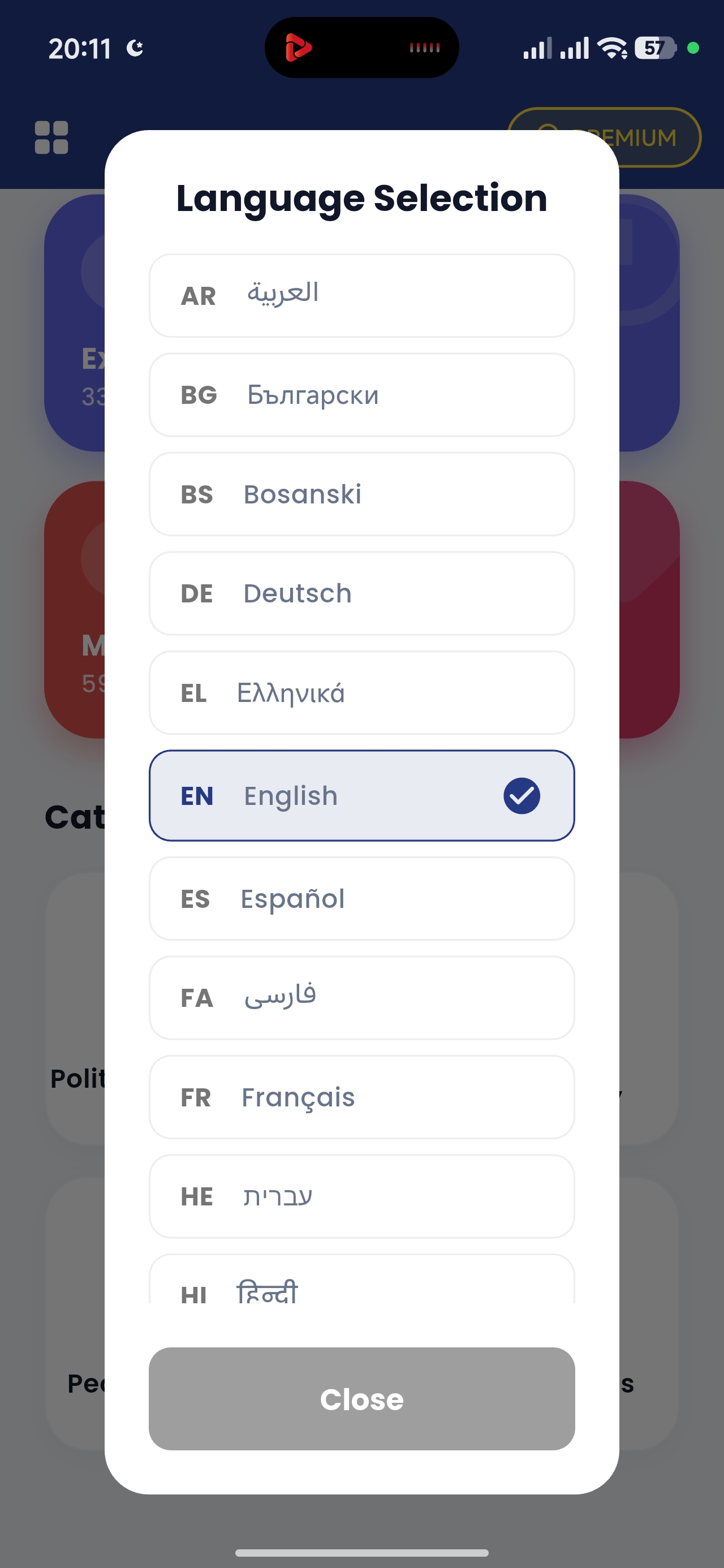Choose Deutsch as the language

coord(361,593)
